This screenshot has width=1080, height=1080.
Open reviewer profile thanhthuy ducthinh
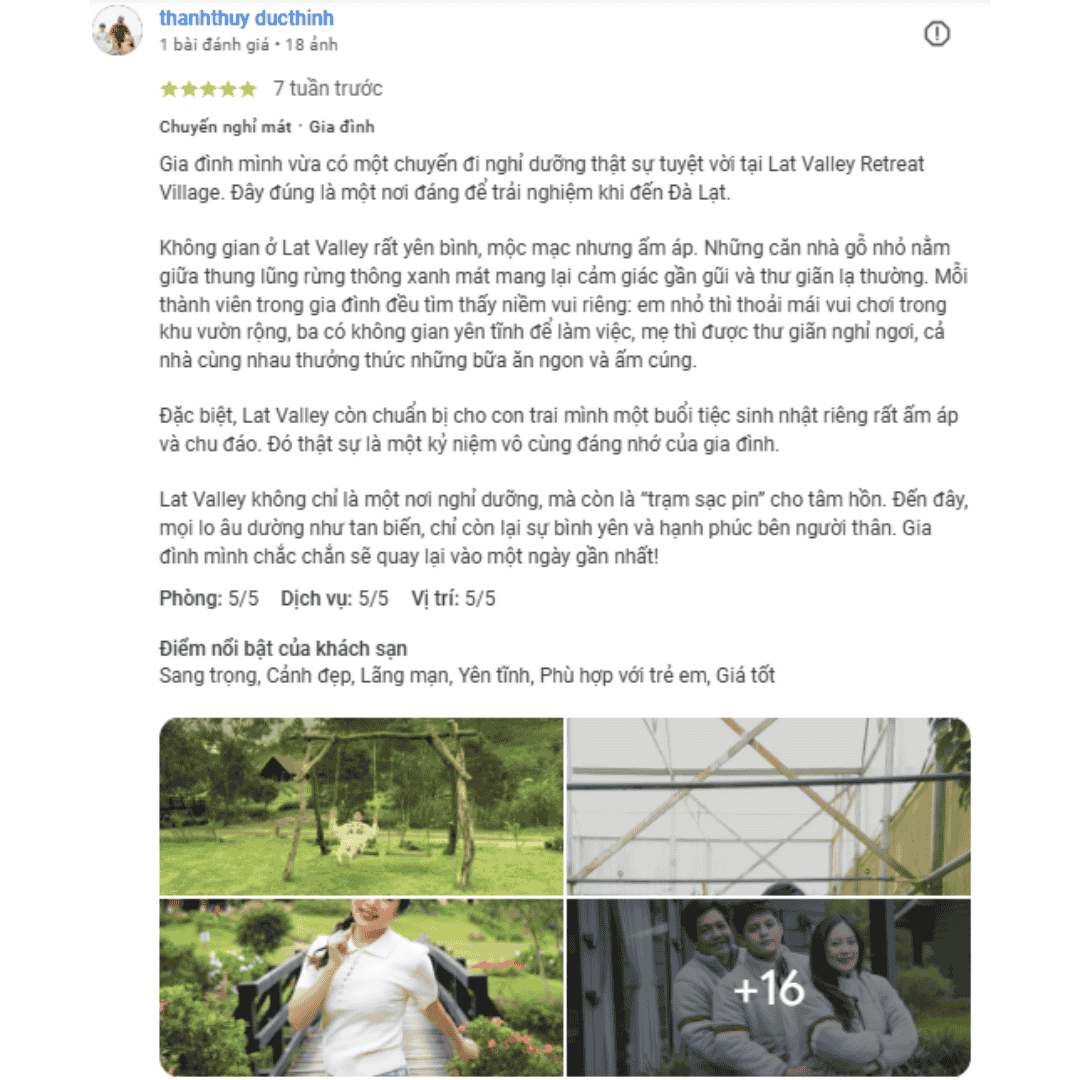pyautogui.click(x=247, y=18)
